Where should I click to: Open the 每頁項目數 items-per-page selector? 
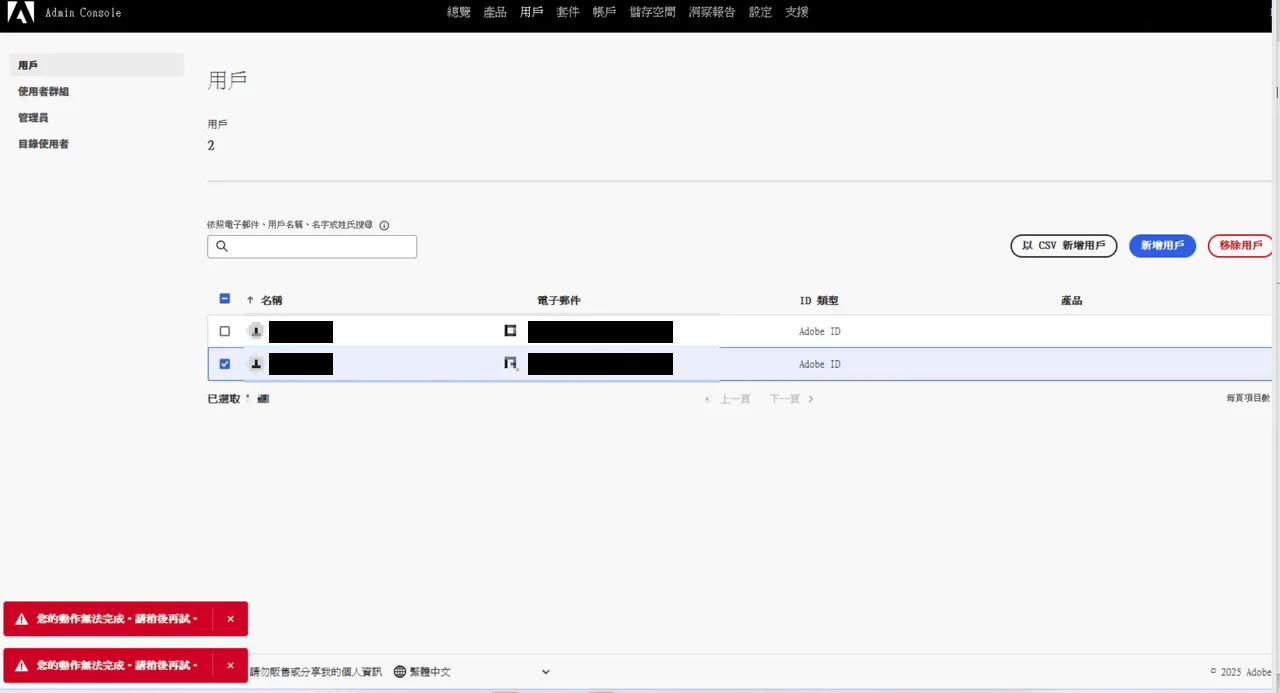click(1248, 398)
